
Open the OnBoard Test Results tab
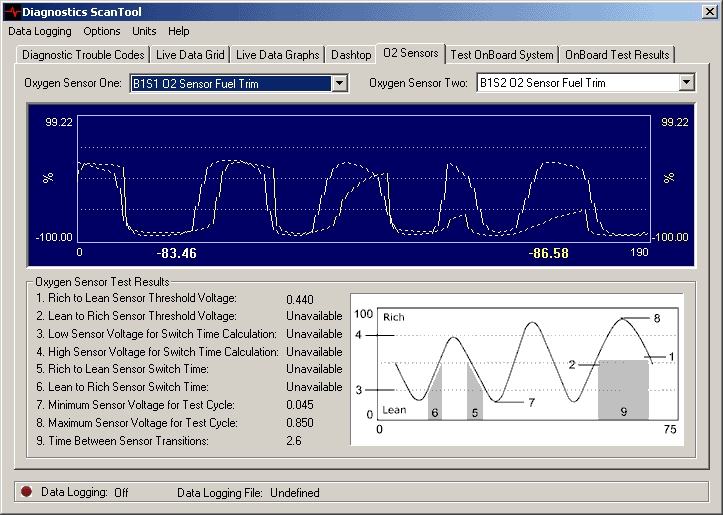pyautogui.click(x=617, y=55)
